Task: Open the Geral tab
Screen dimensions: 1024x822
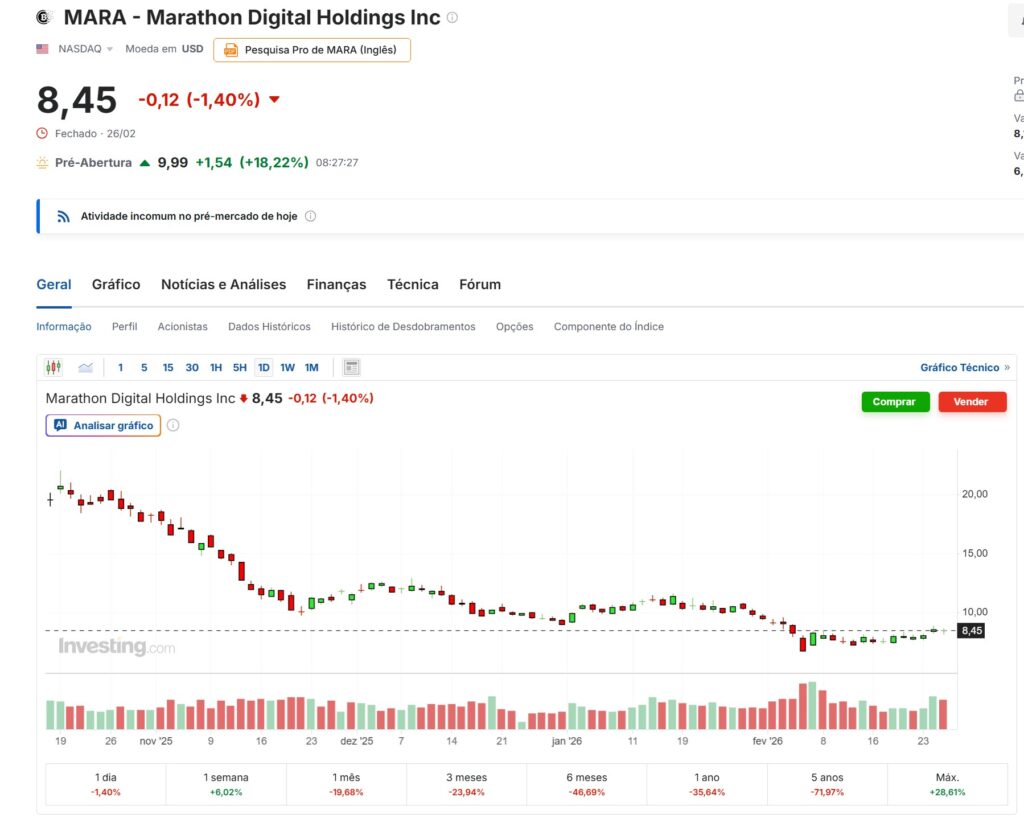Action: [54, 285]
